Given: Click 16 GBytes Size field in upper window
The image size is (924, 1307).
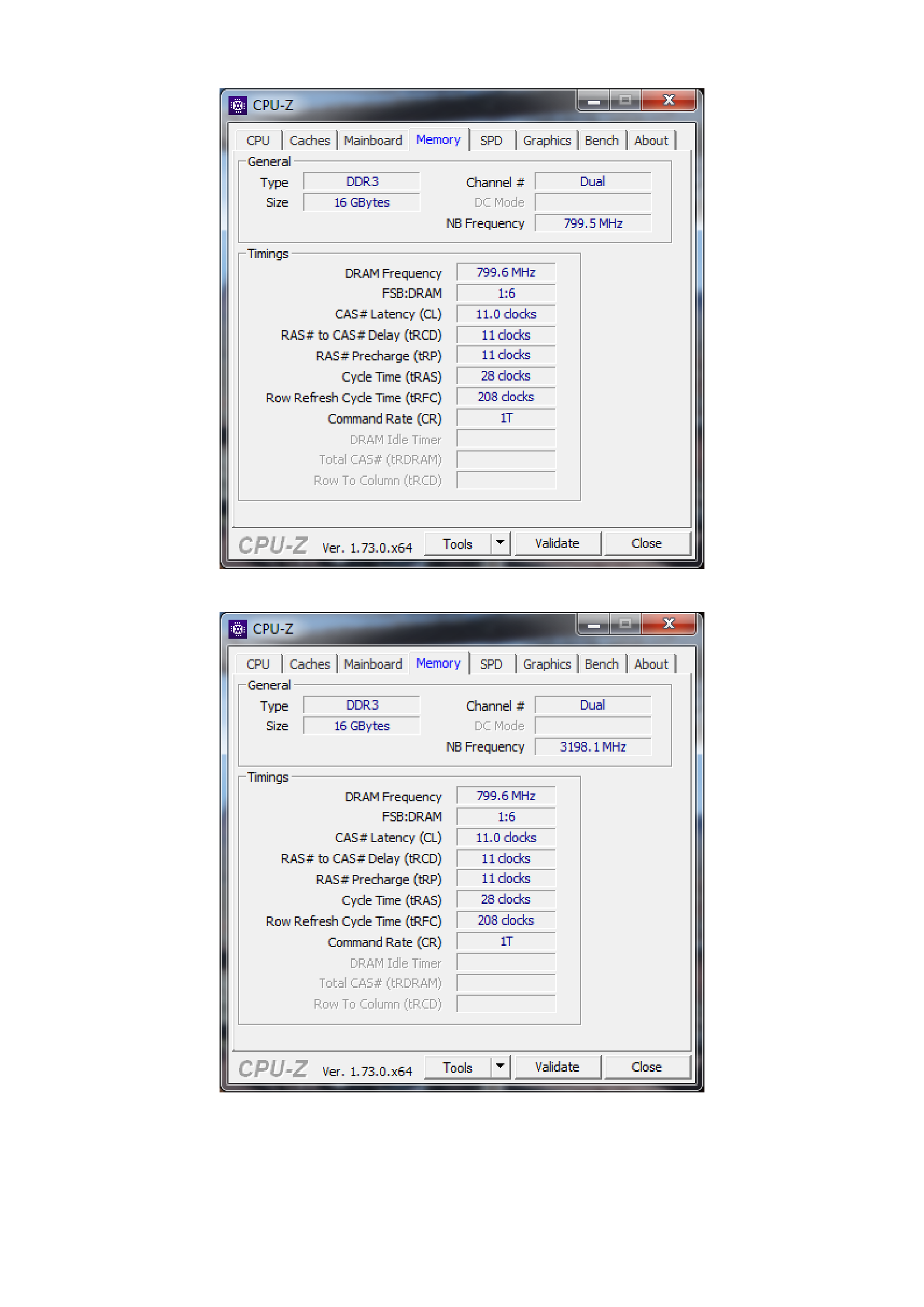Looking at the screenshot, I should [362, 203].
